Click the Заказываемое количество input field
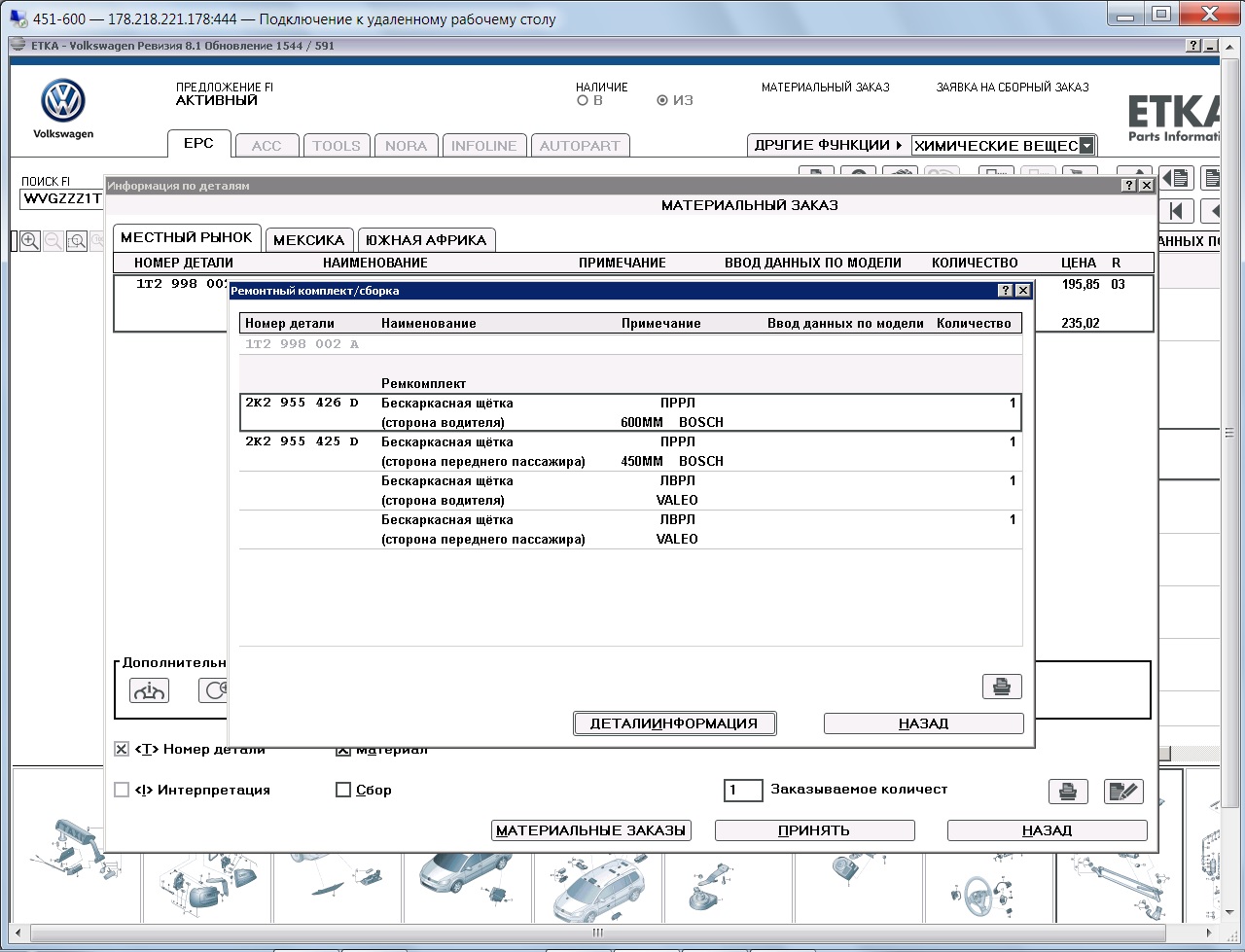The height and width of the screenshot is (952, 1245). pyautogui.click(x=743, y=791)
